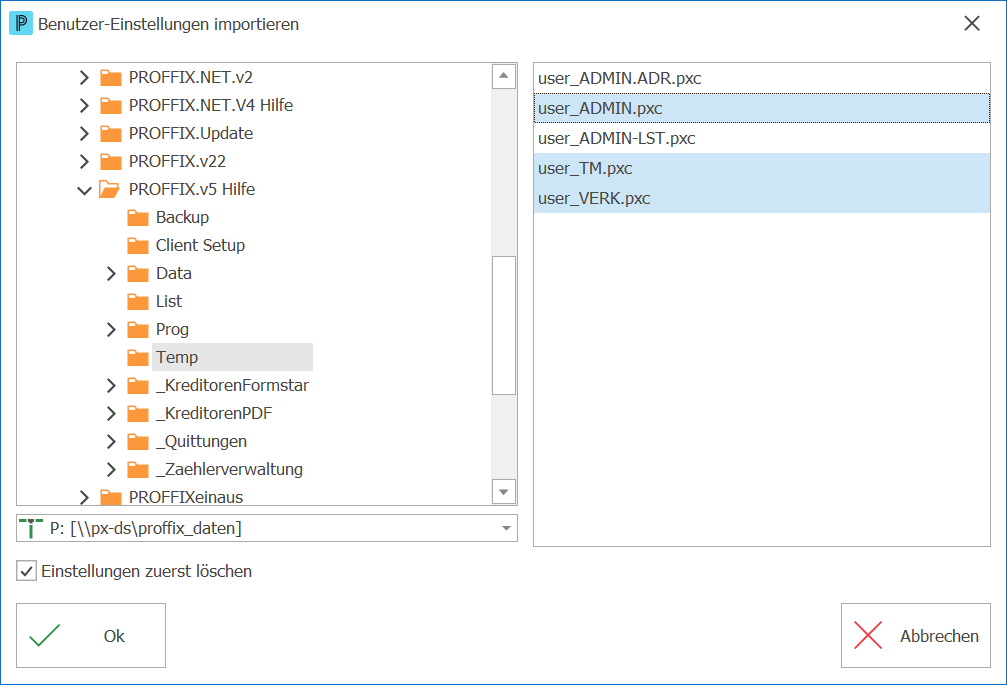Click the folder tree vertical scrollbar thumb
1007x685 pixels.
(x=504, y=325)
